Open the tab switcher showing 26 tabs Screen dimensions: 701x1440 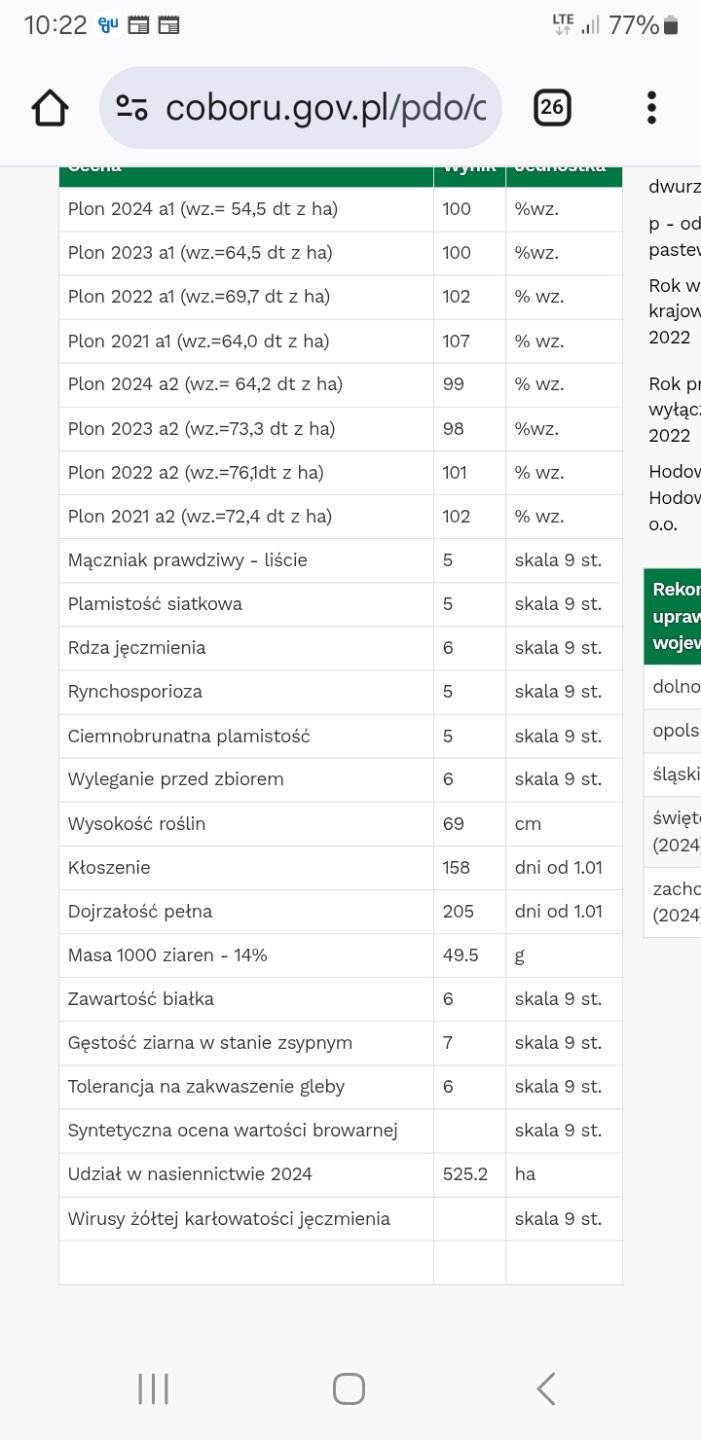tap(552, 108)
